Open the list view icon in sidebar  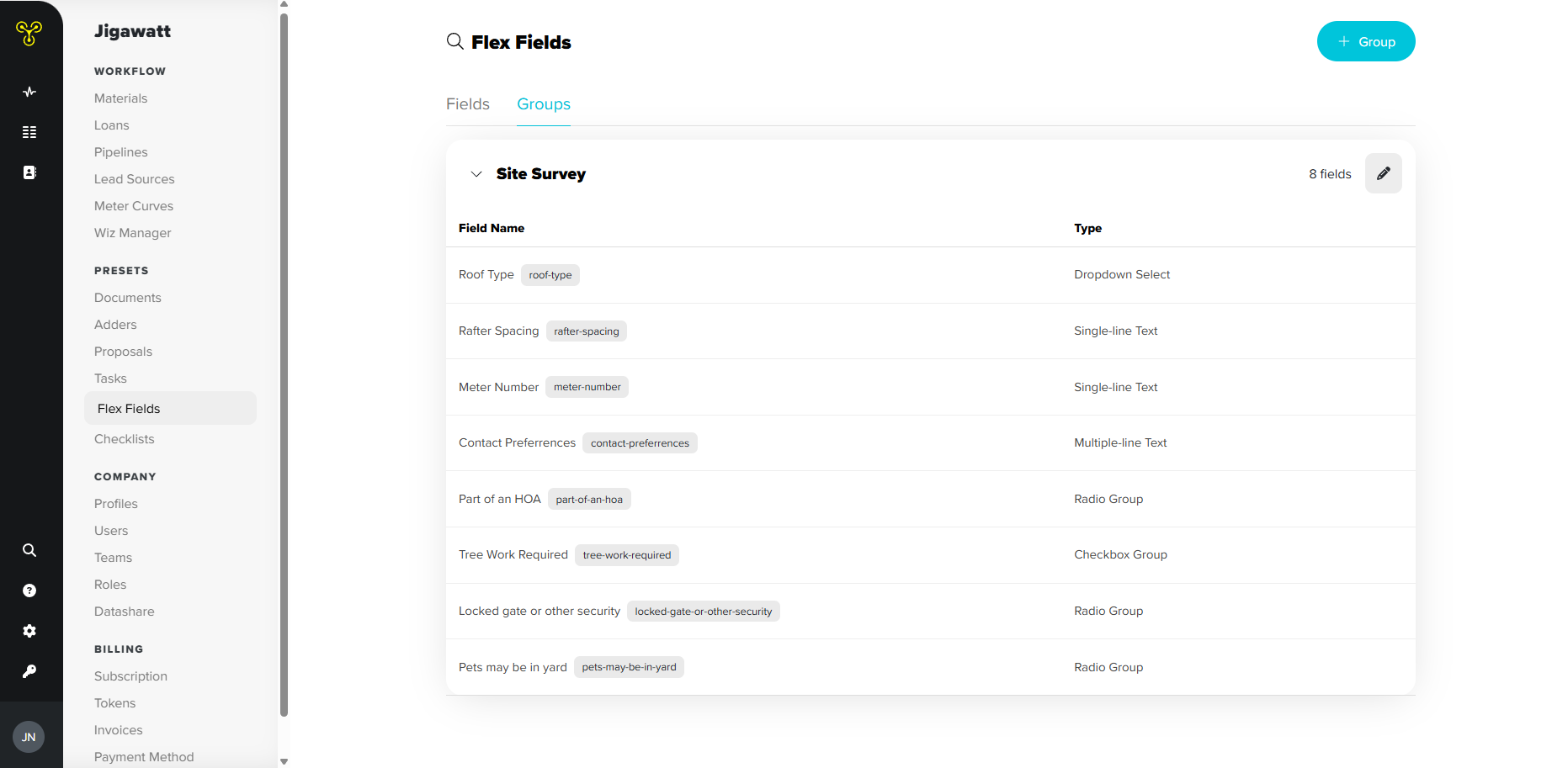[29, 132]
